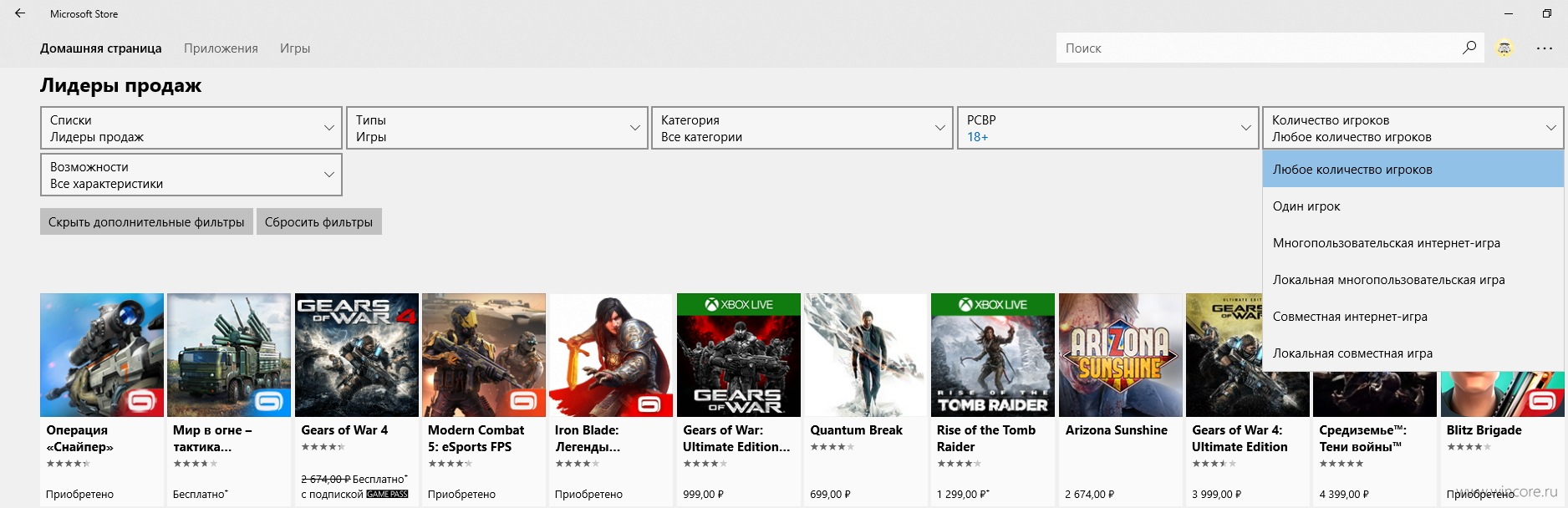Screen dimensions: 1568x508
Task: Open Rise of the Tomb Raider cover
Action: [993, 355]
